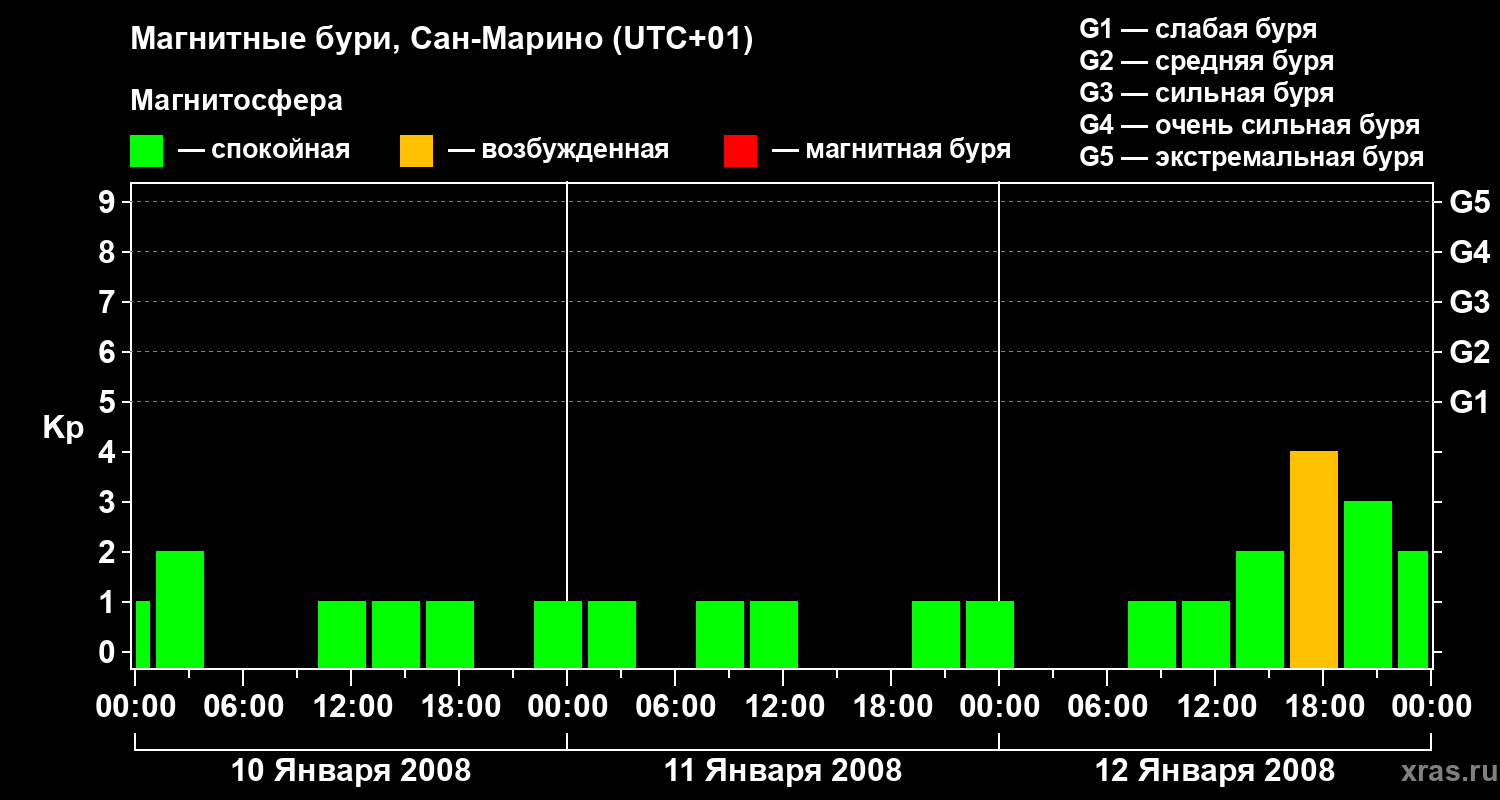
Task: Select the Kp 2 bar on 10 Января
Action: pos(180,610)
